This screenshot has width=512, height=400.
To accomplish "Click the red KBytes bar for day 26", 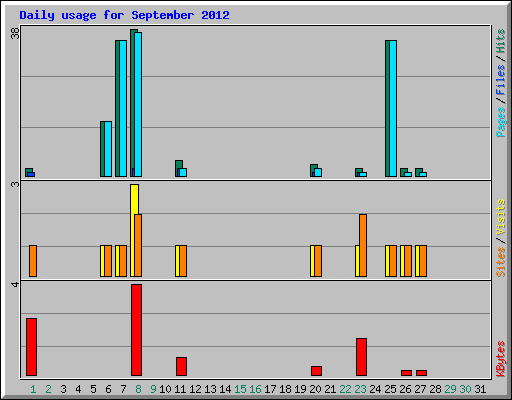I will coord(406,373).
